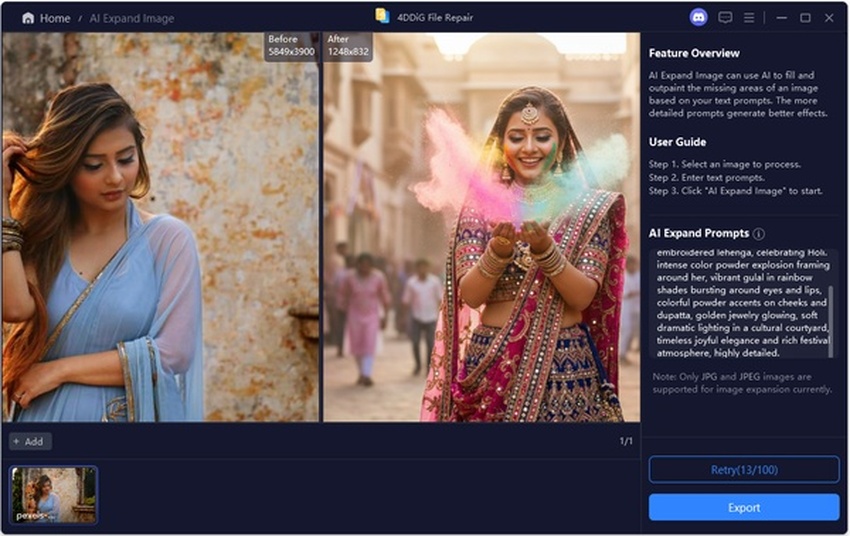The width and height of the screenshot is (850, 536).
Task: Click 'Step 1. Select an image to process.'
Action: click(x=724, y=164)
